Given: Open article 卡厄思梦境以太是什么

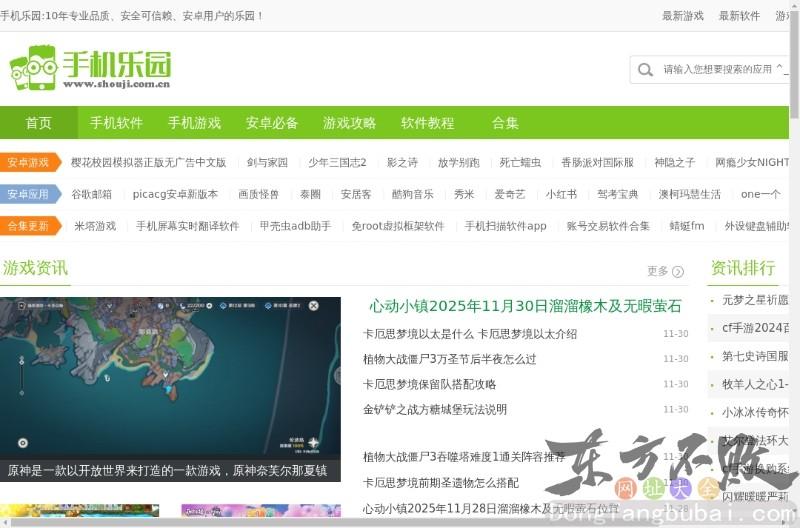Looking at the screenshot, I should [469, 334].
